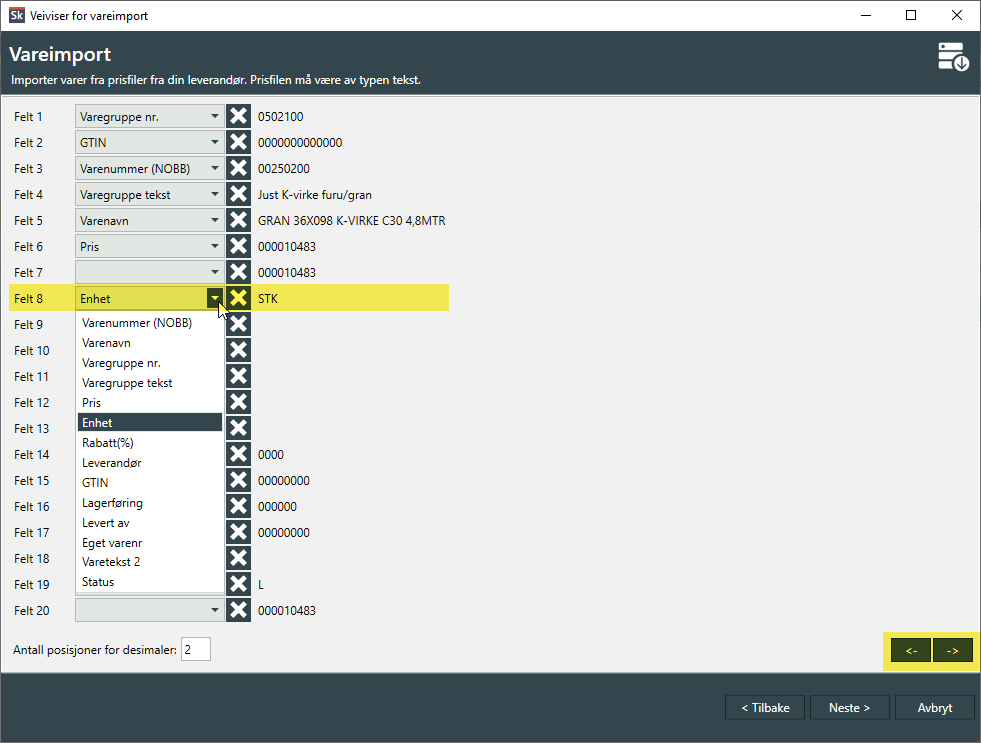
Task: Clear the Felt 20 mapping with X icon
Action: click(238, 611)
